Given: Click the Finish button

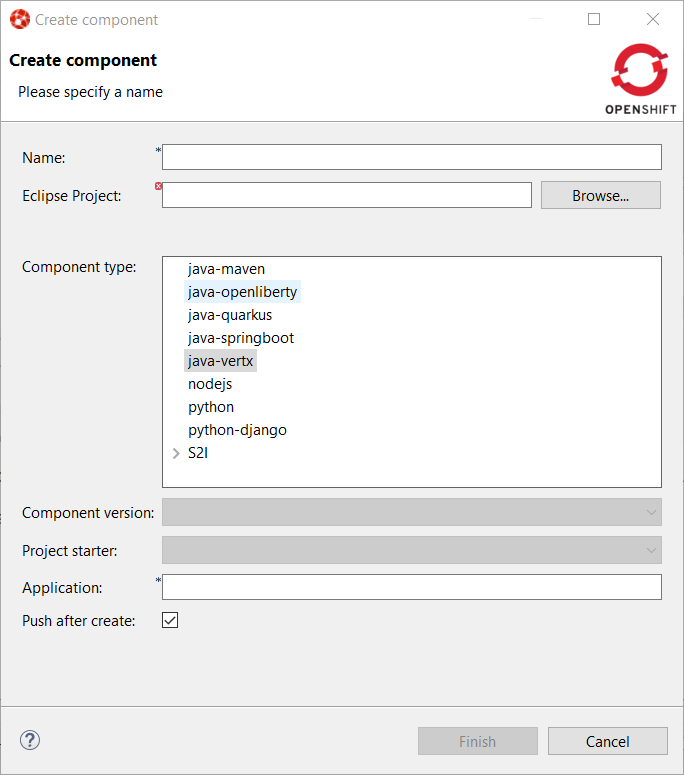Looking at the screenshot, I should (477, 741).
